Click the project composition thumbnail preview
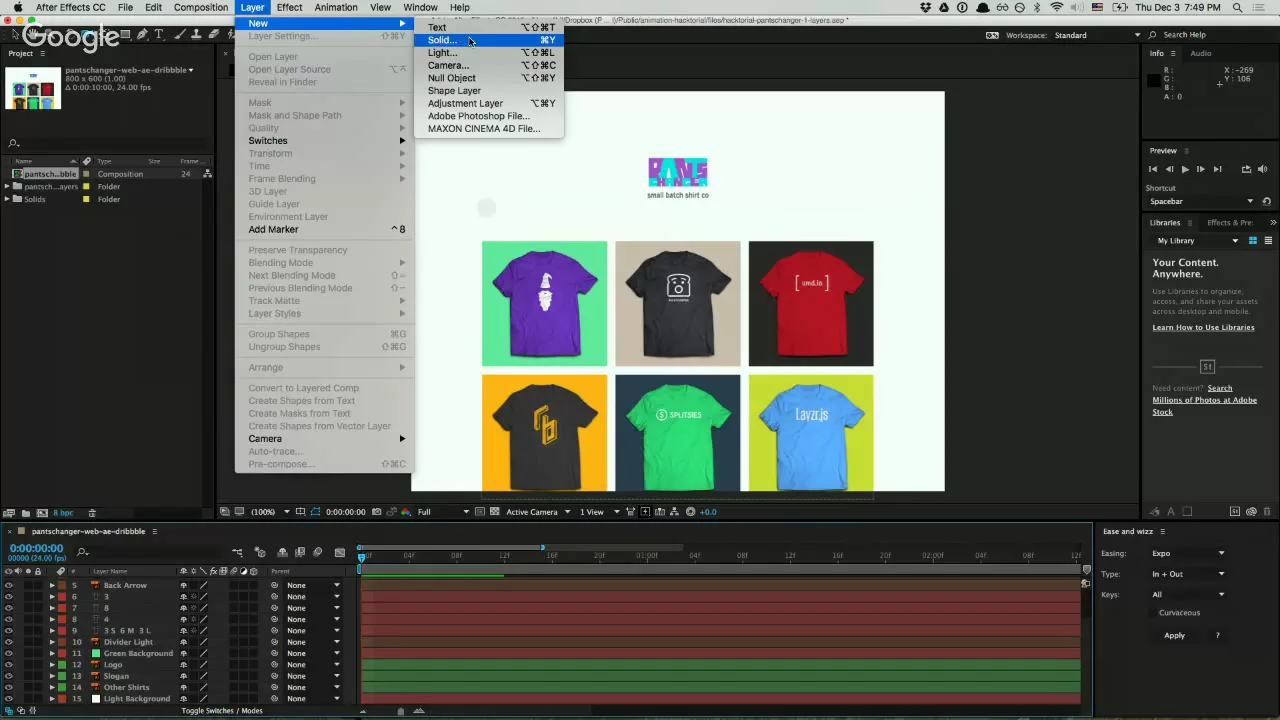The image size is (1280, 720). click(x=33, y=88)
